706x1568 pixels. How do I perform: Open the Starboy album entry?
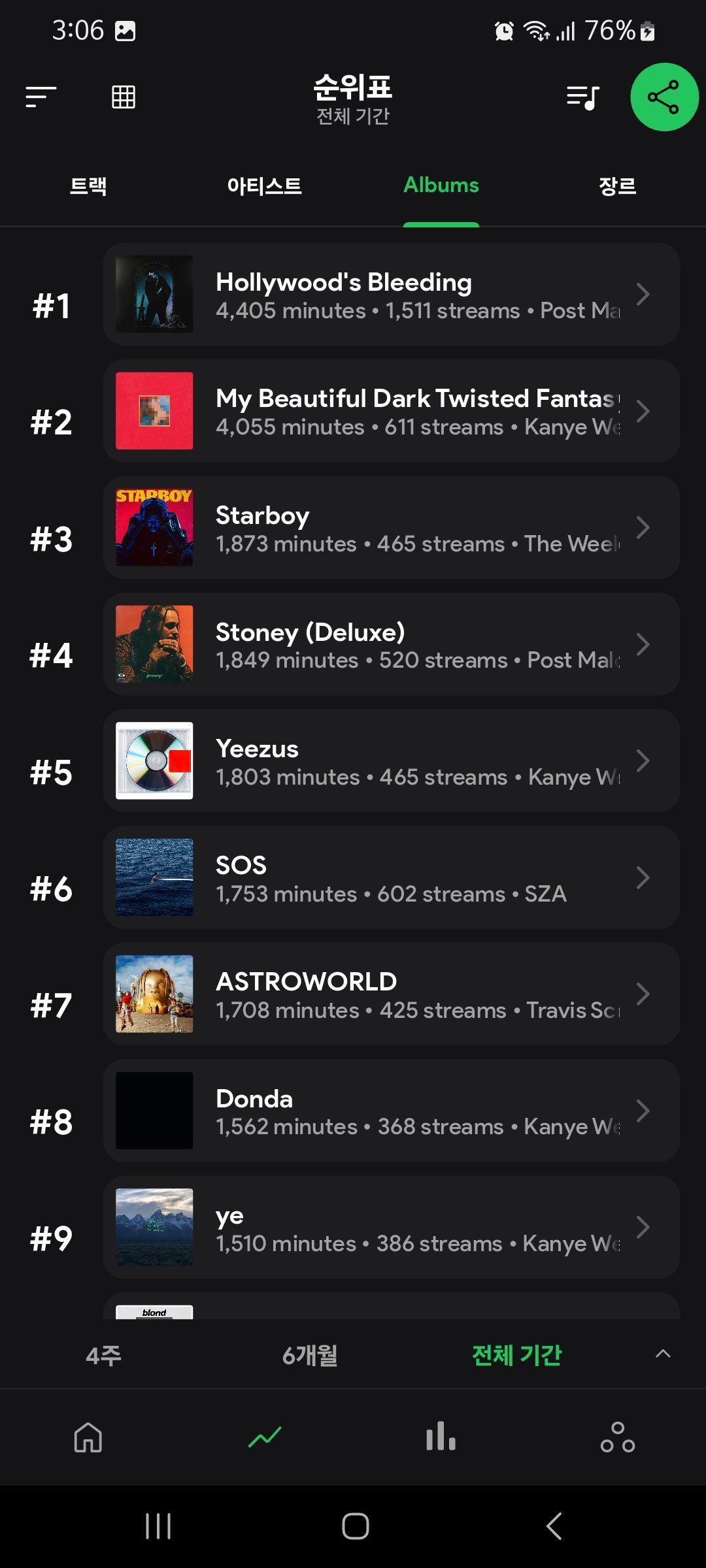[x=391, y=527]
